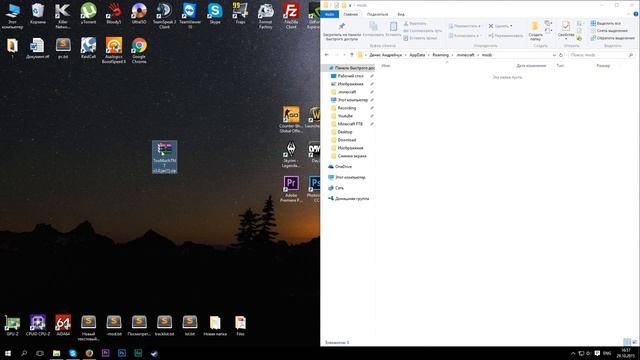Open Steam from taskbar
640x360 pixels.
154,353
